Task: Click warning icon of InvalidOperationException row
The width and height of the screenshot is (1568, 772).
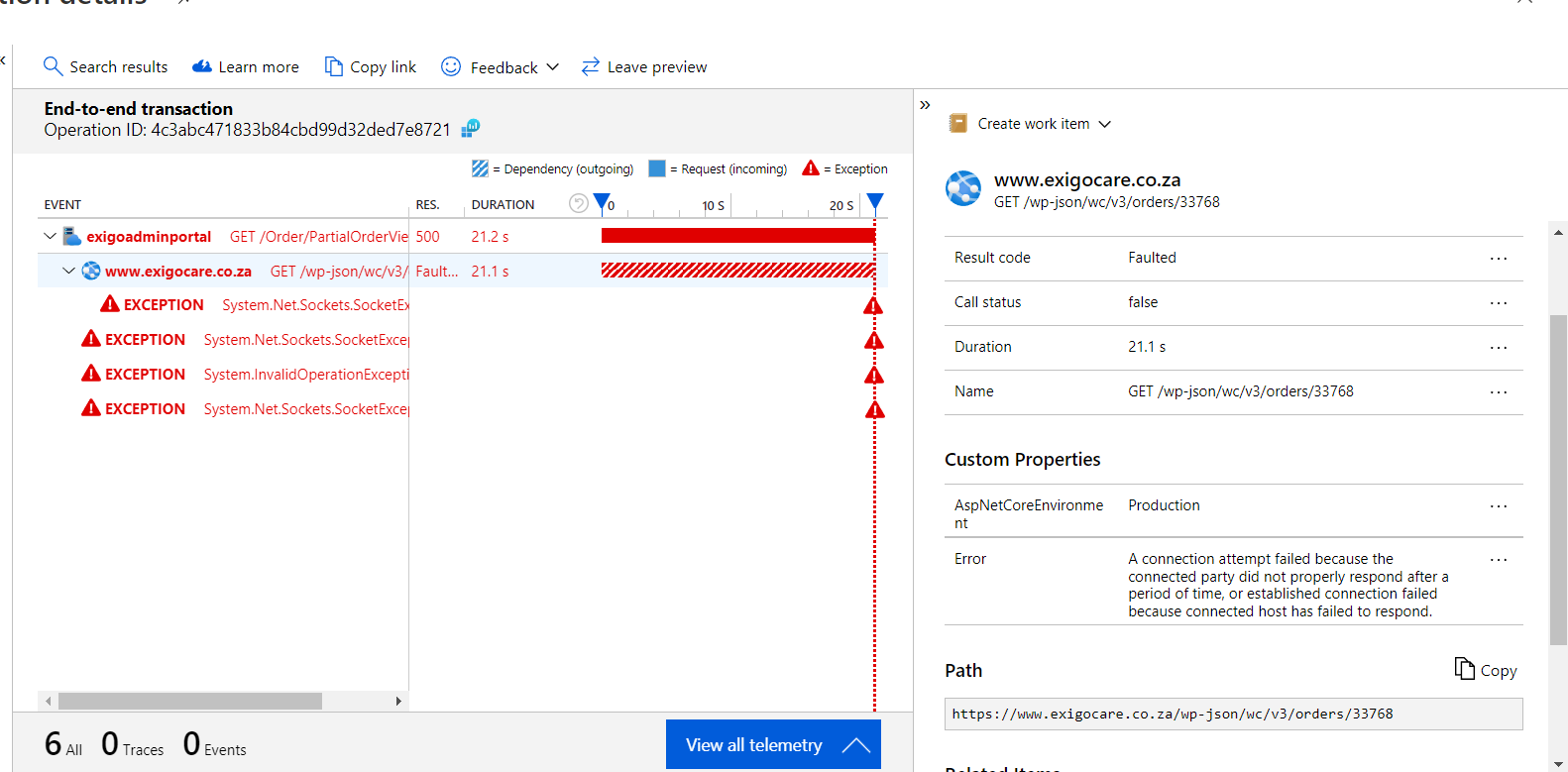Action: click(91, 374)
